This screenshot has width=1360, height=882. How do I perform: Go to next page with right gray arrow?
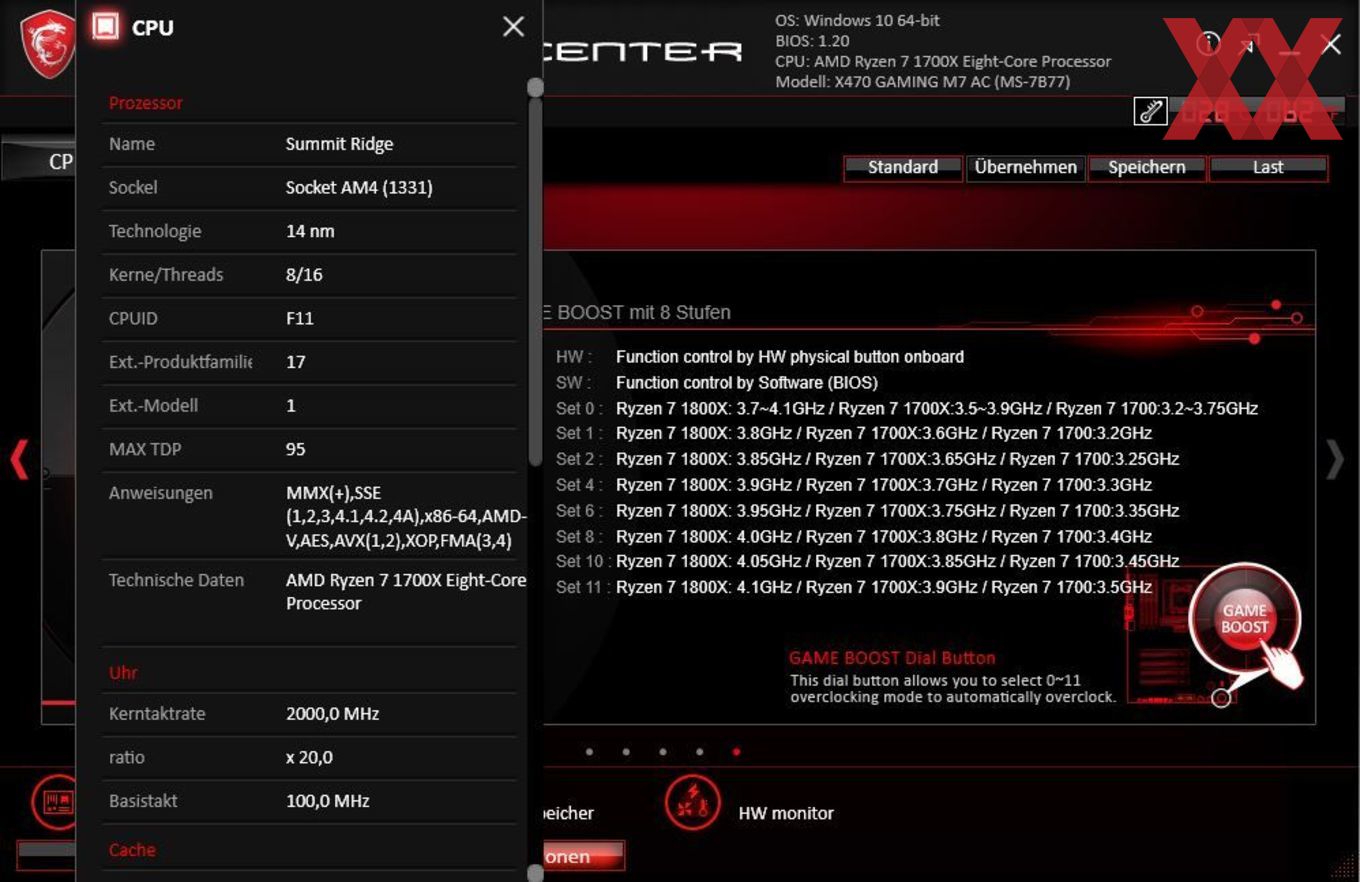[1335, 460]
